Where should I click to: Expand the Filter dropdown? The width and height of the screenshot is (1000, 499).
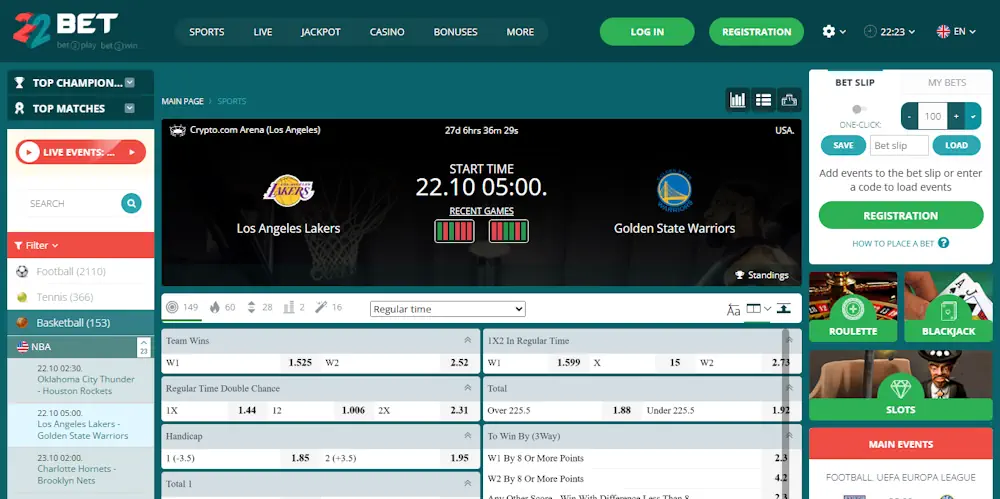click(37, 245)
